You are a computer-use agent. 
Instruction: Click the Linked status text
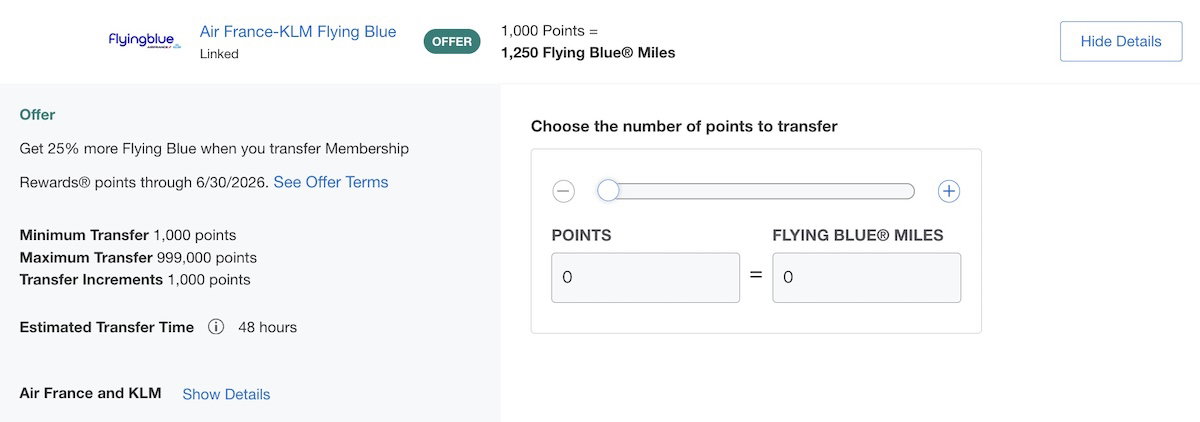[219, 54]
